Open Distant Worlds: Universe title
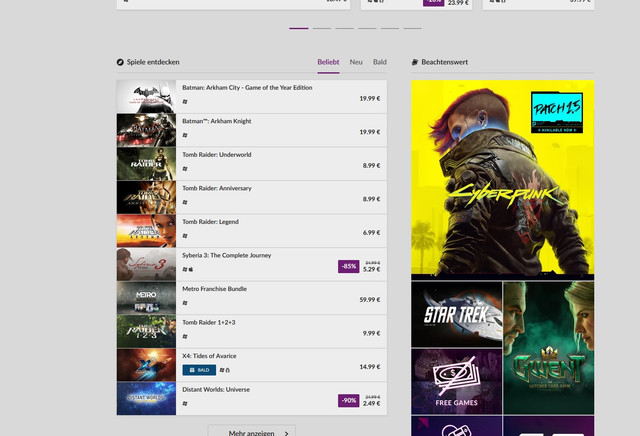640x436 pixels. pos(216,389)
